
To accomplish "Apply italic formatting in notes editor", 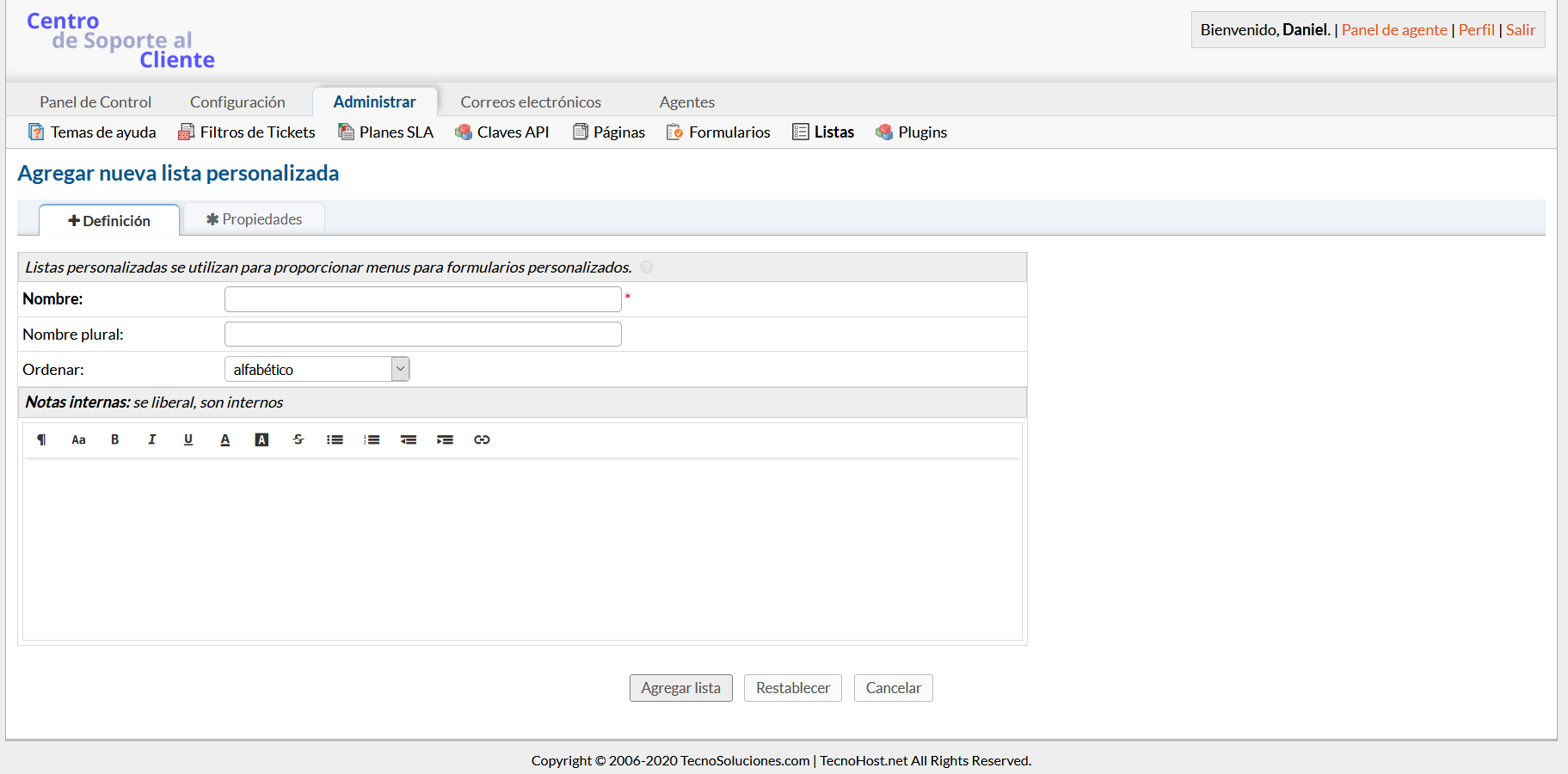I will pyautogui.click(x=151, y=439).
